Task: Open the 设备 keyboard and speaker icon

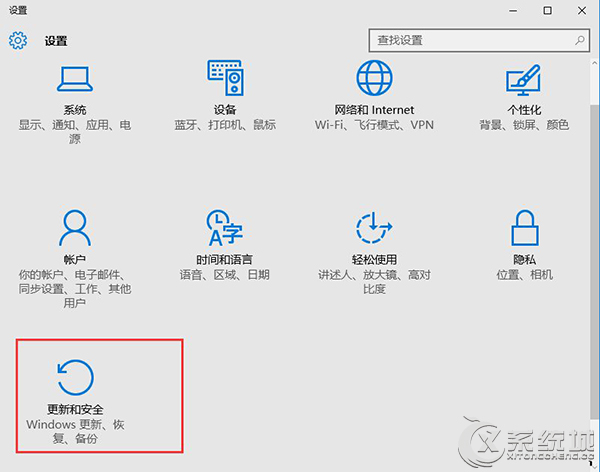Action: (x=225, y=77)
